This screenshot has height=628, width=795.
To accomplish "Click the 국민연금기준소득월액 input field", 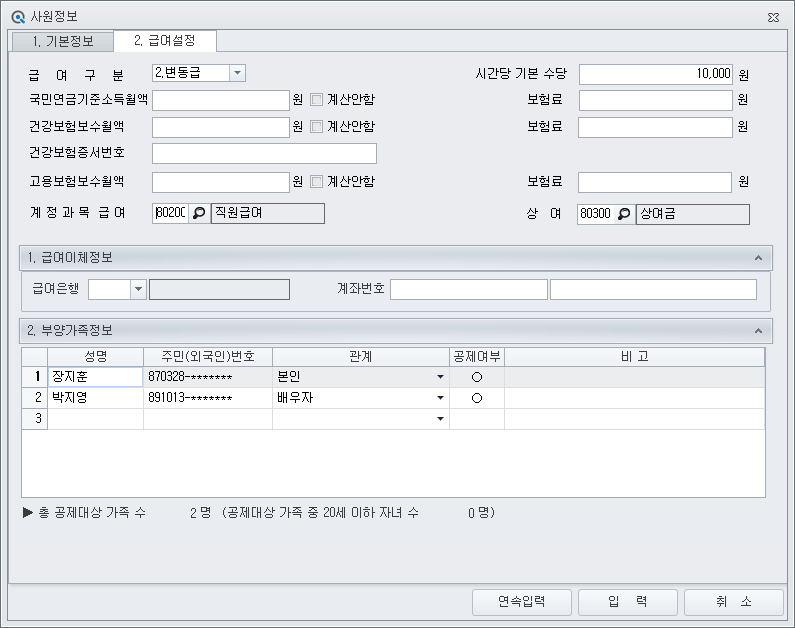I will click(x=221, y=100).
